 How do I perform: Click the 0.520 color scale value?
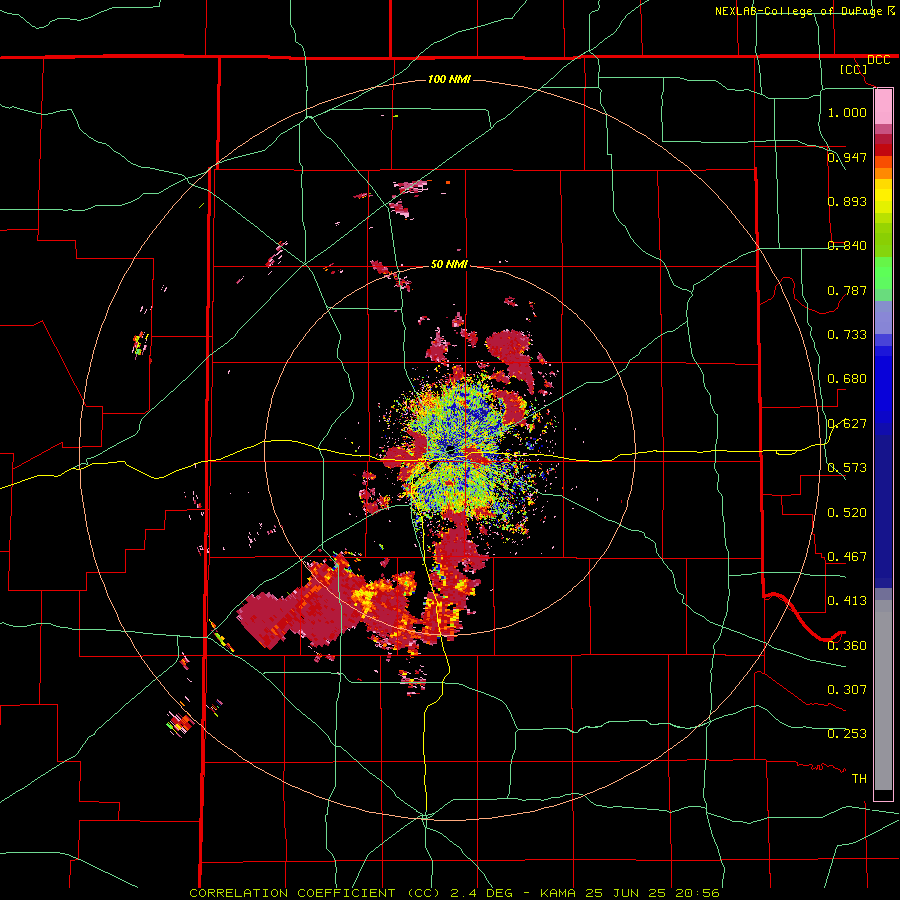[x=847, y=512]
